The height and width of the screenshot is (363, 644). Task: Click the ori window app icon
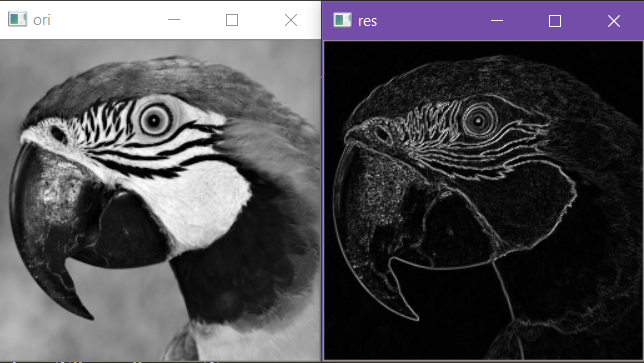tap(17, 19)
